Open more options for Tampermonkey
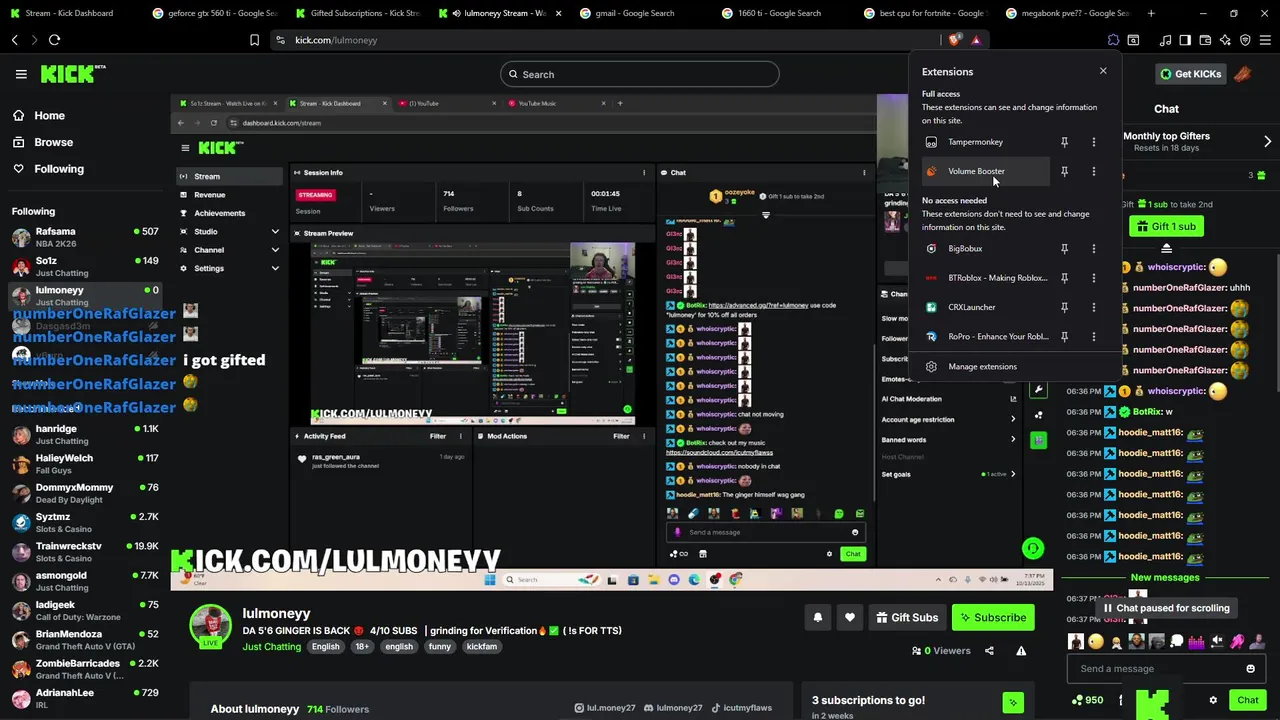 pyautogui.click(x=1093, y=142)
